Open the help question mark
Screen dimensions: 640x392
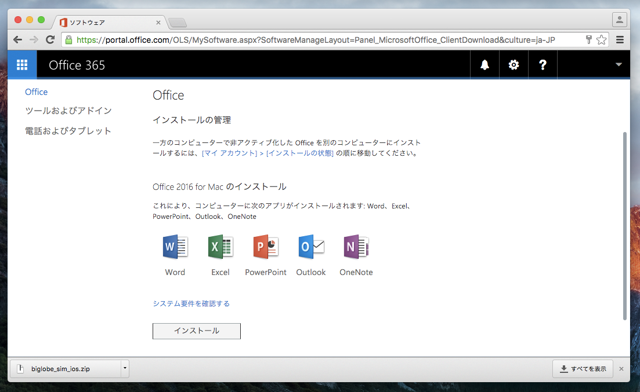point(542,65)
